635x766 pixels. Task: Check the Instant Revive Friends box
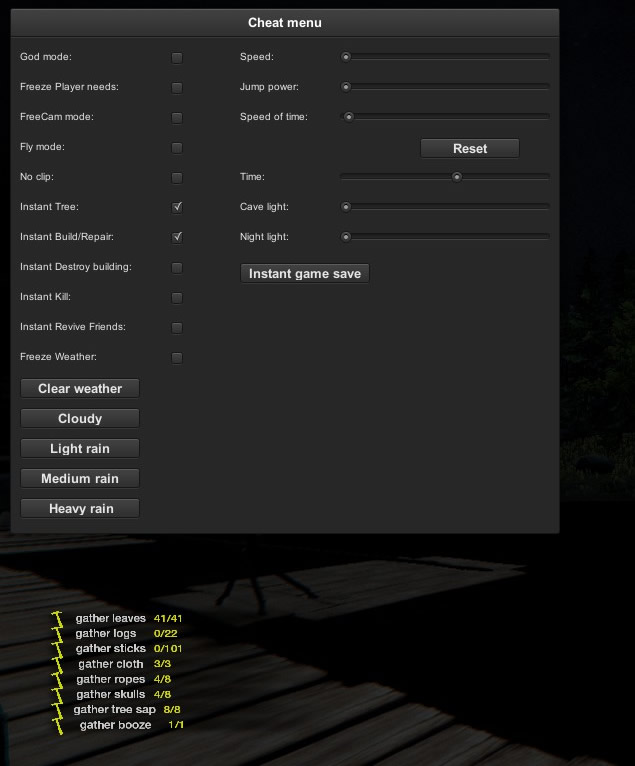tap(177, 328)
